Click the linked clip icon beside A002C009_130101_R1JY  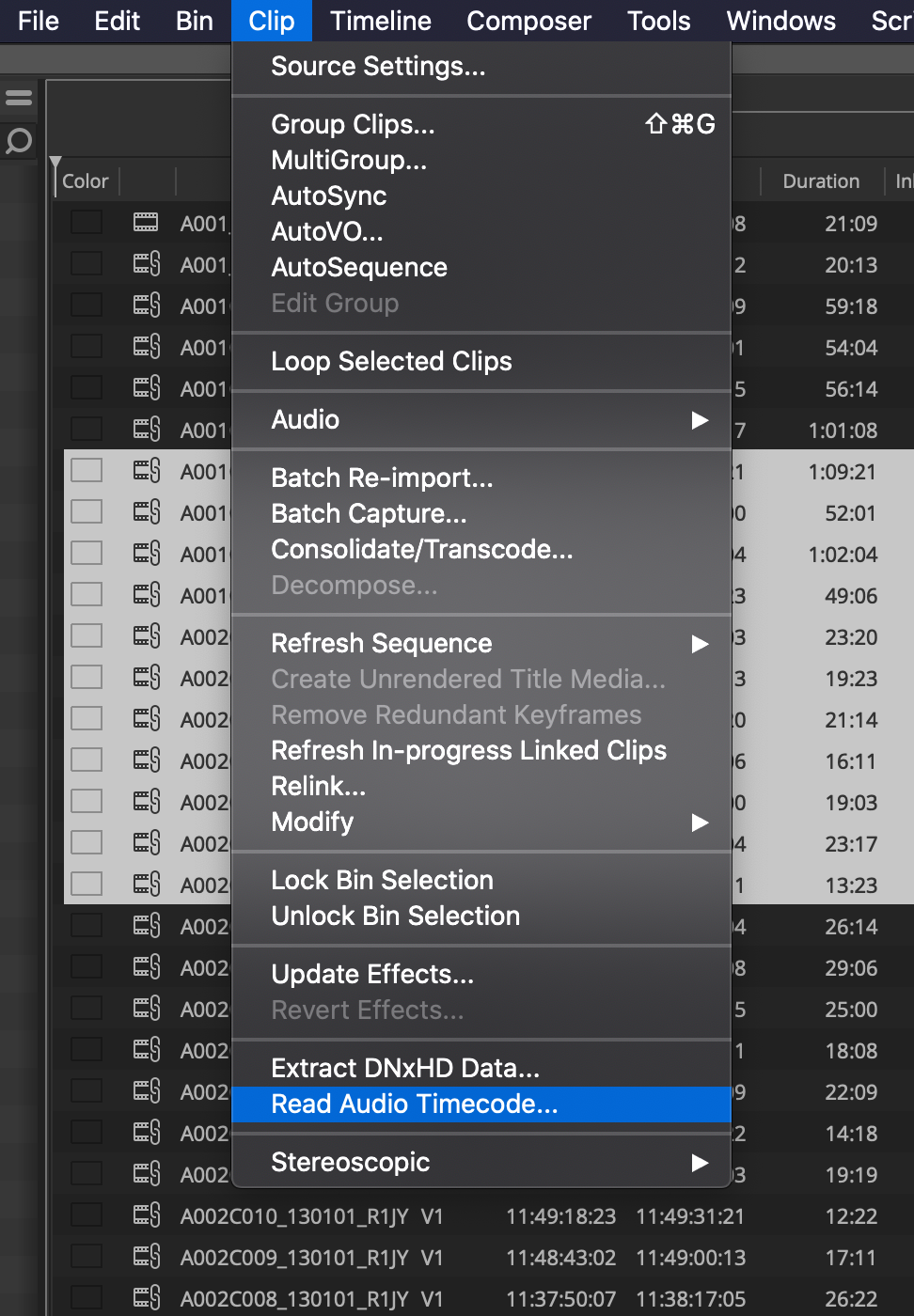tap(147, 1257)
